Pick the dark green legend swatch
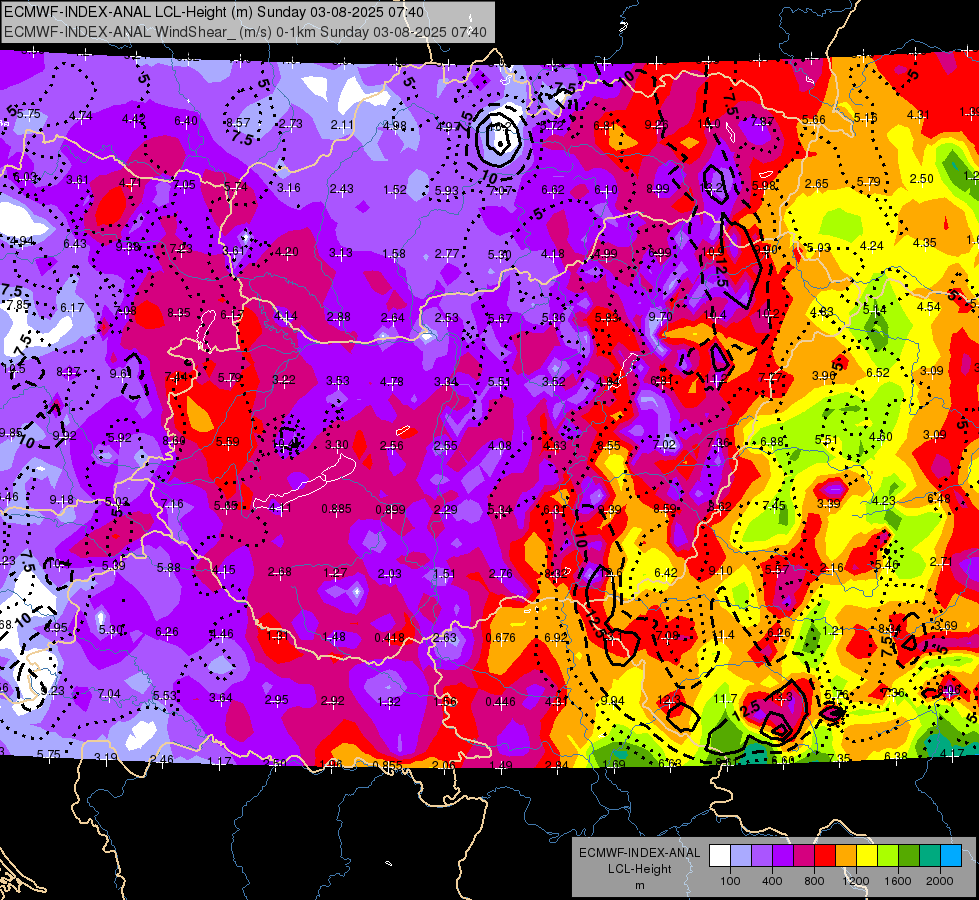This screenshot has height=900, width=979. pyautogui.click(x=909, y=856)
